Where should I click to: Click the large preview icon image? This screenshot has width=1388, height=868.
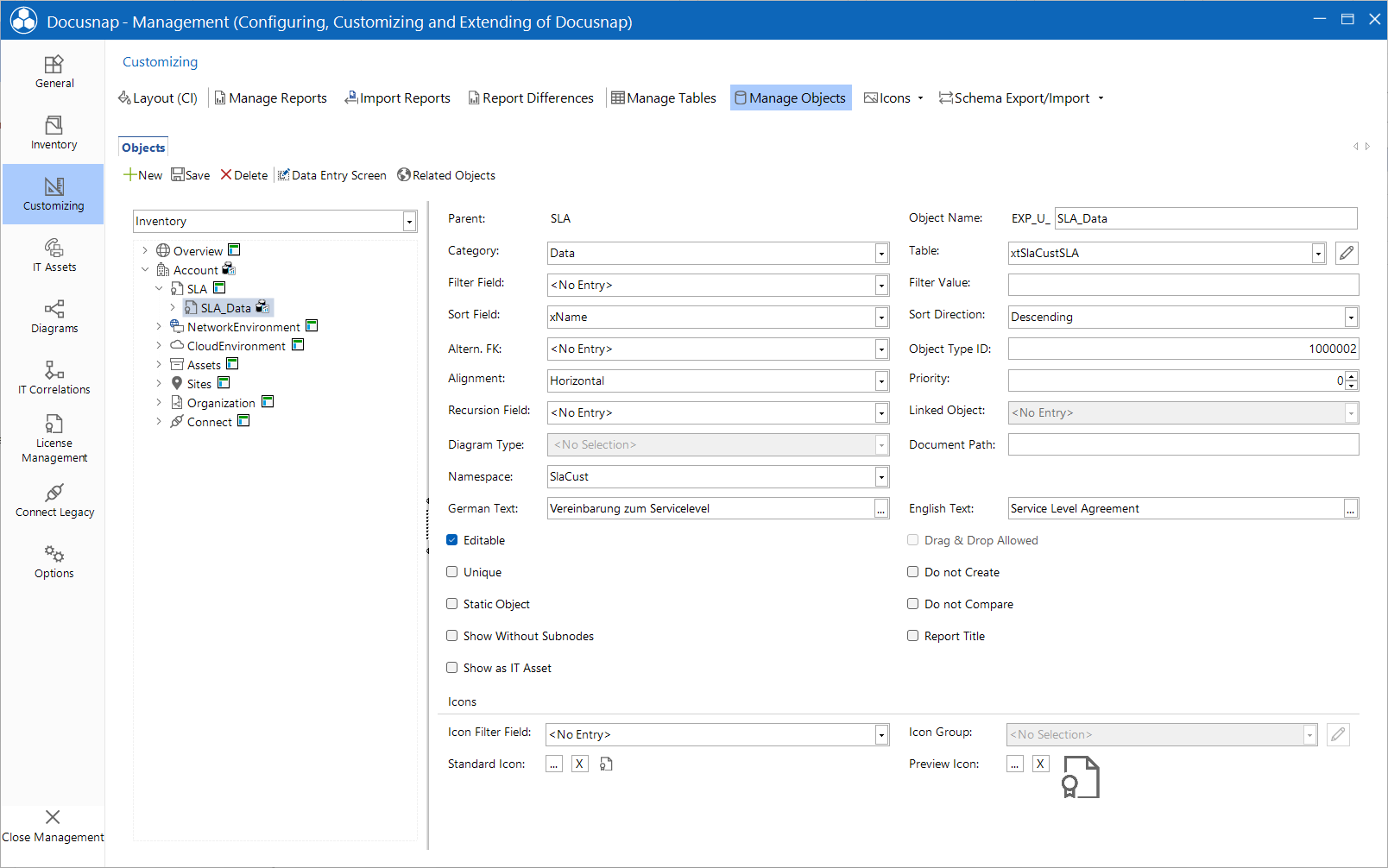[1081, 777]
